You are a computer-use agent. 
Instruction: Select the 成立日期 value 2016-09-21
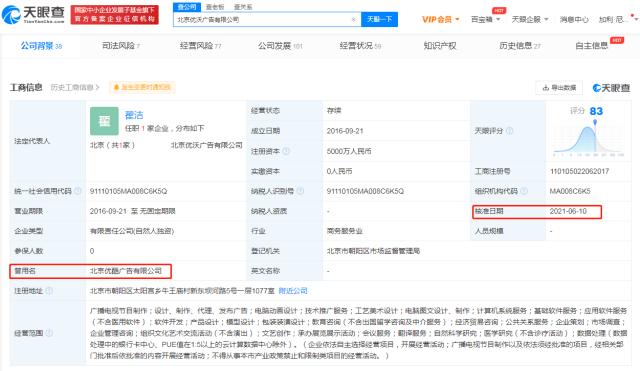345,131
